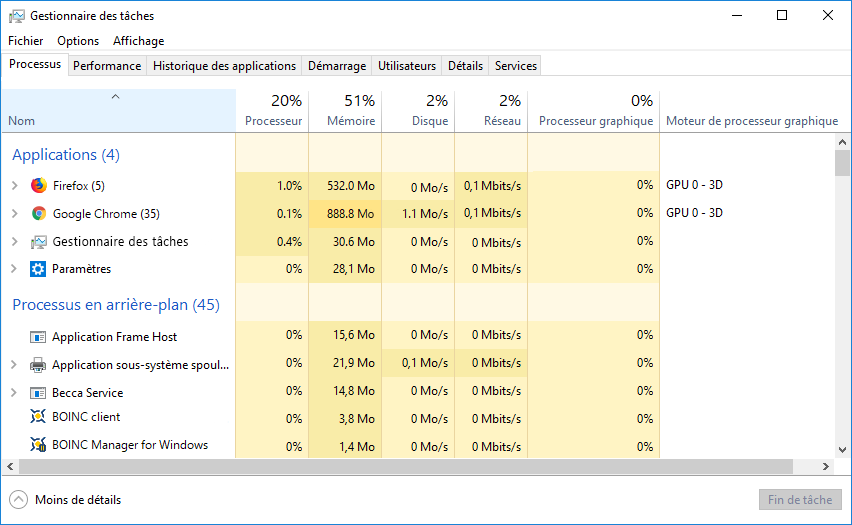The width and height of the screenshot is (852, 525).
Task: Select the Paramètres row name
Action: 82,268
